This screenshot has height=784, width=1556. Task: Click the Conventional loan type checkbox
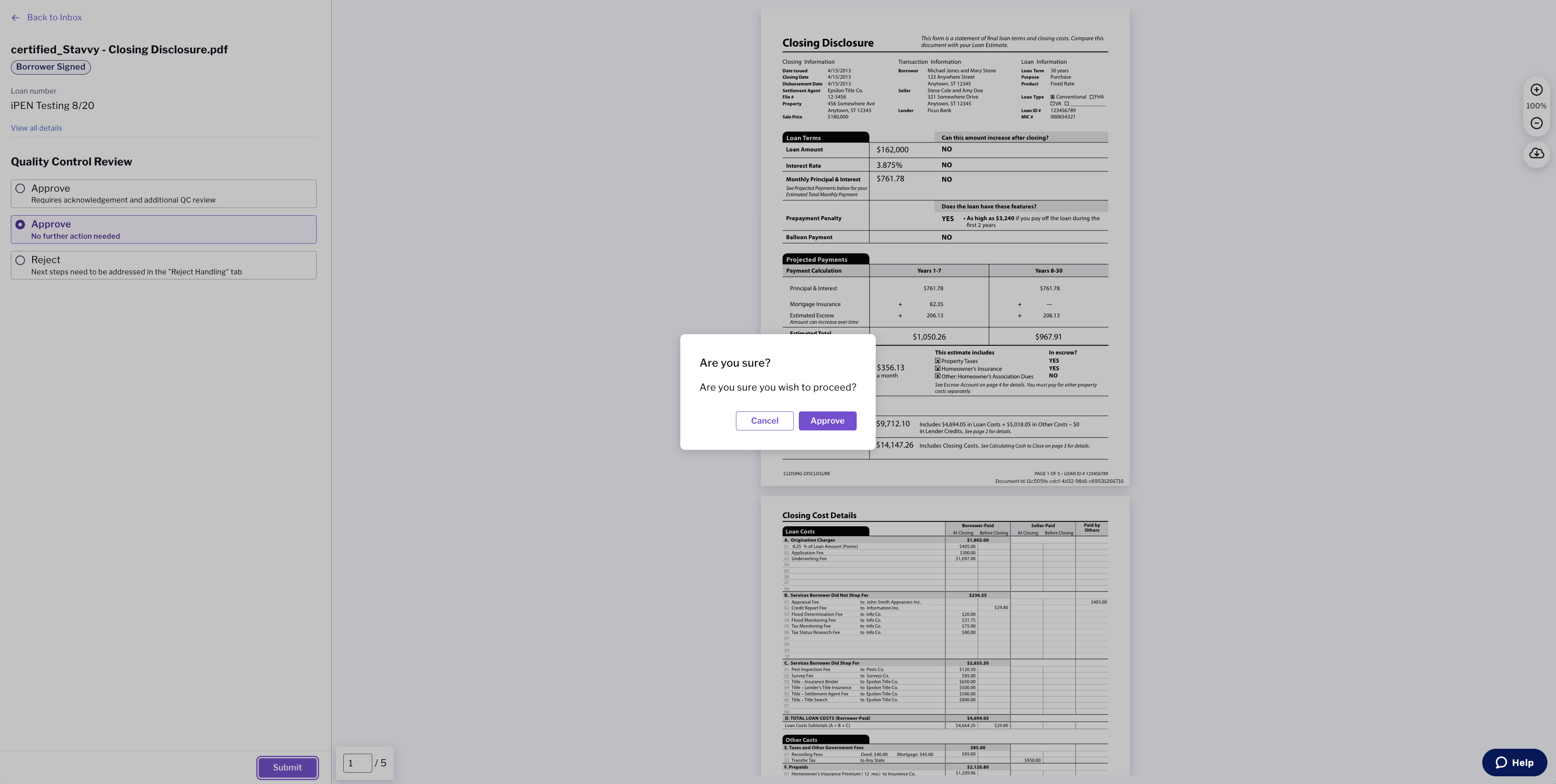pyautogui.click(x=1052, y=97)
